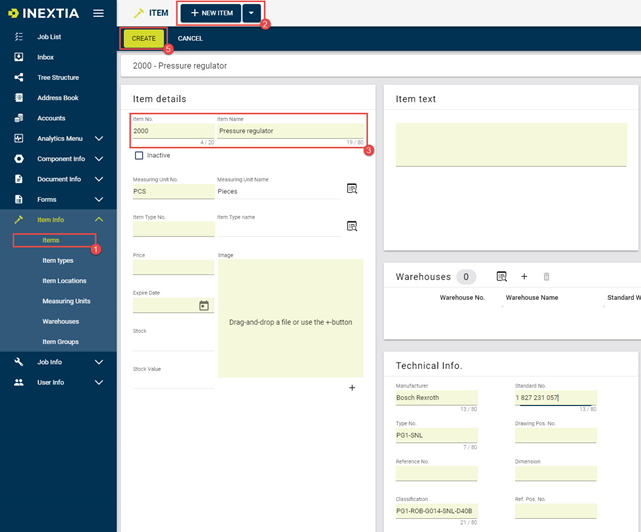Click the plus icon below Image area
Image resolution: width=641 pixels, height=532 pixels.
(x=352, y=388)
